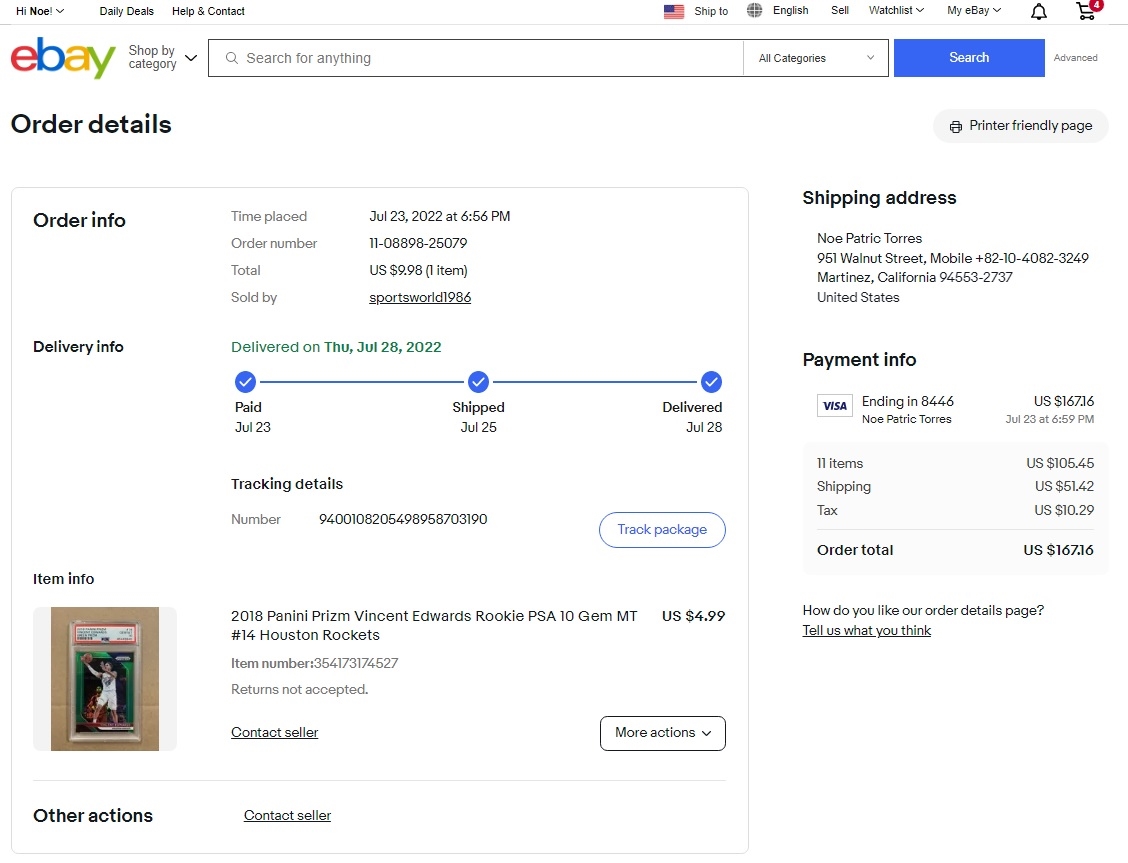Open seller sportsworld1986 profile
Image resolution: width=1128 pixels, height=863 pixels.
pos(420,298)
